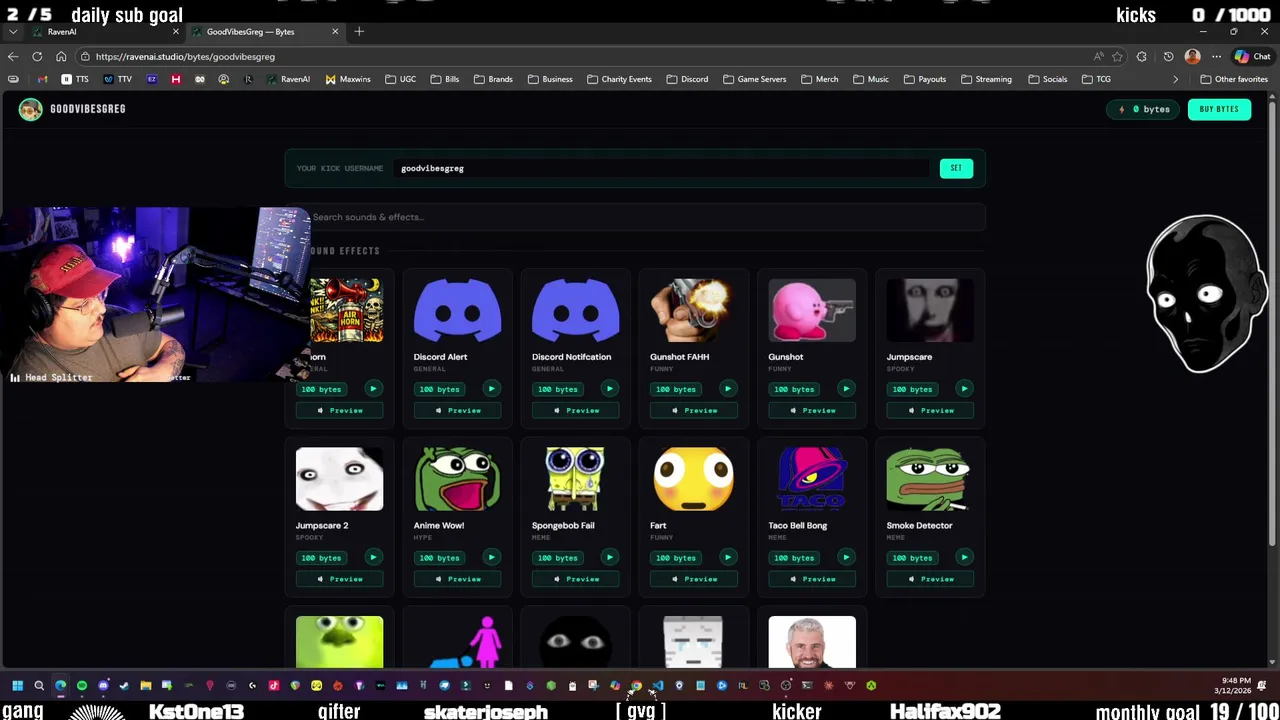1280x720 pixels.
Task: Preview the Jumpscare sound
Action: click(930, 410)
